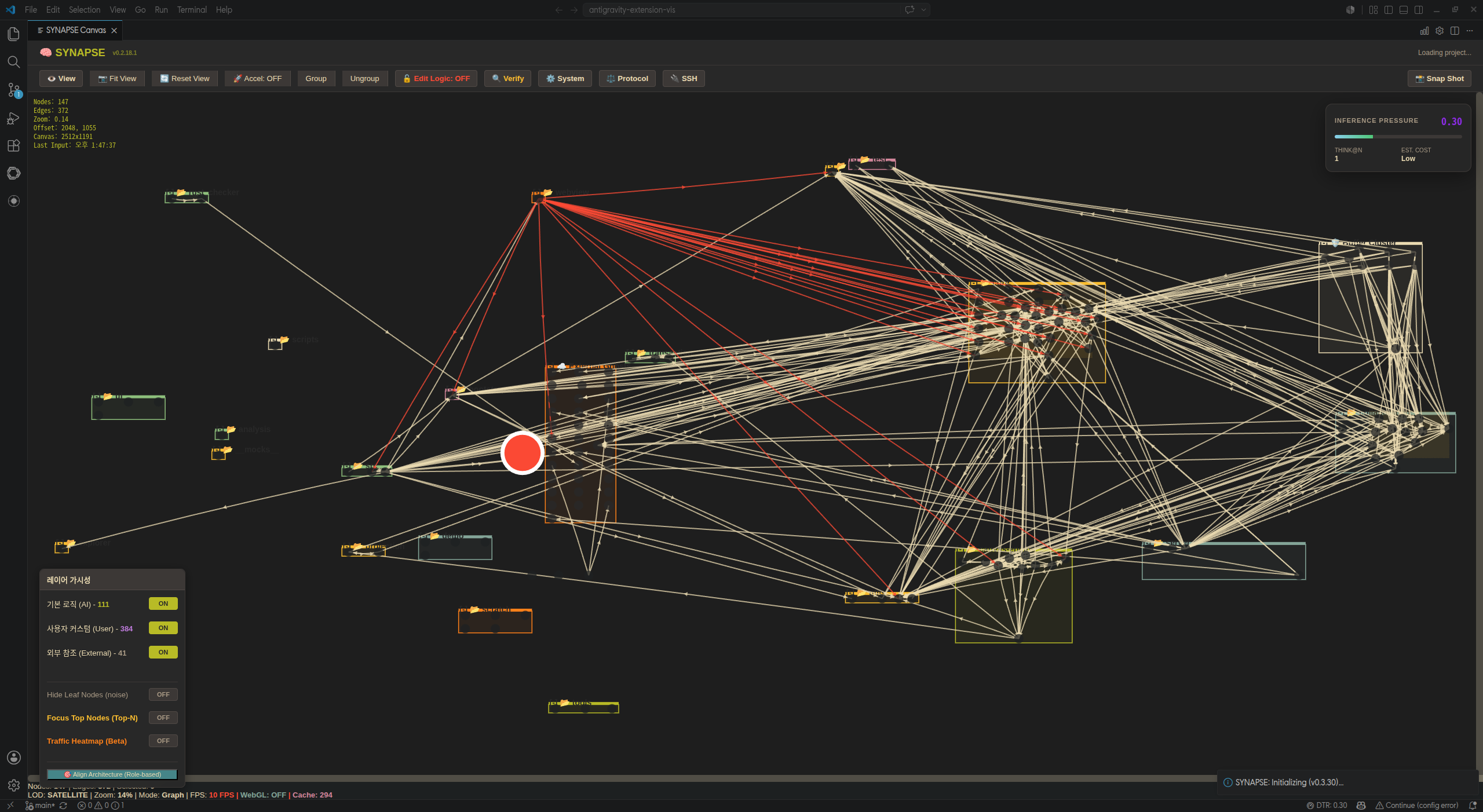The height and width of the screenshot is (812, 1483).
Task: Click the Fit View button
Action: tap(117, 79)
